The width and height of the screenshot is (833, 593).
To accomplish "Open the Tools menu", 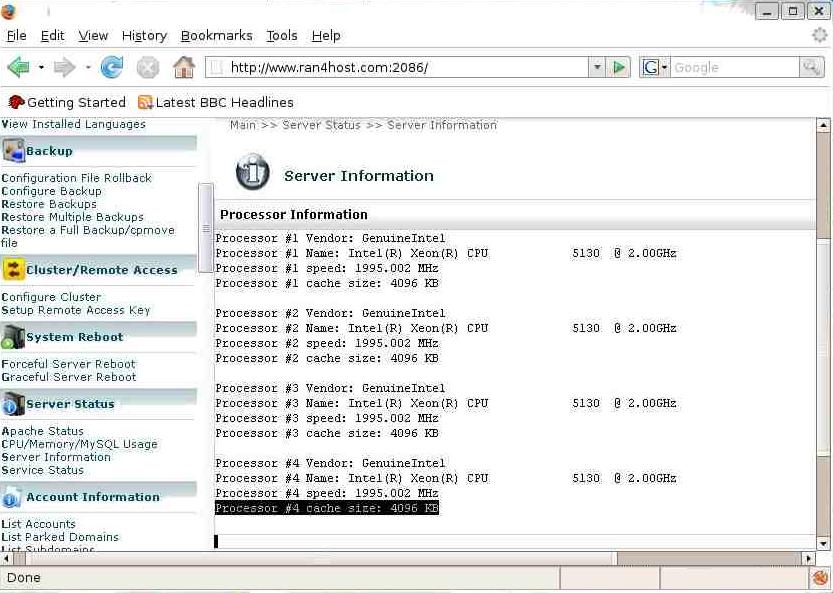I will click(x=281, y=35).
